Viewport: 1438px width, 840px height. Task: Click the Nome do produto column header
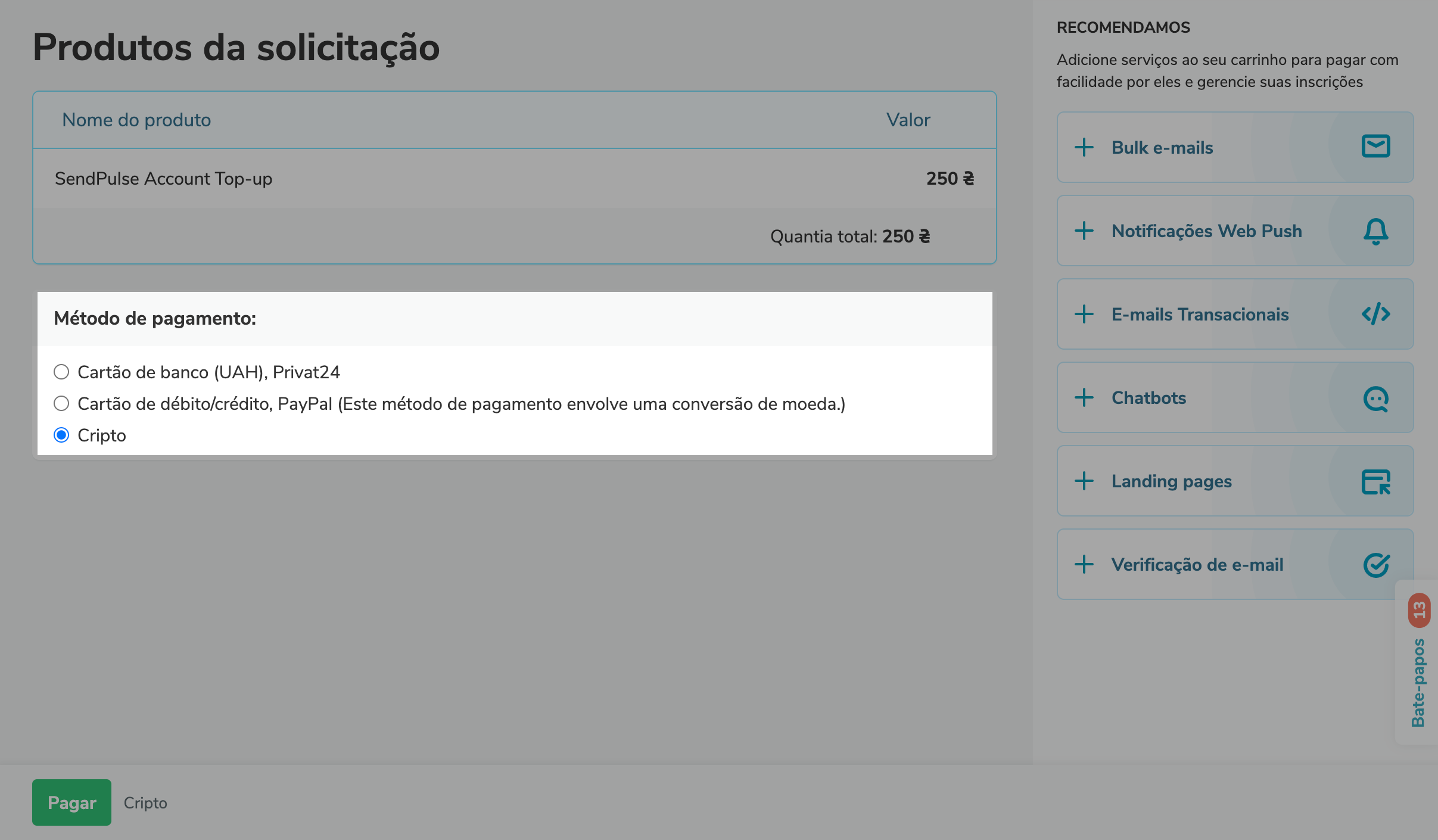[136, 120]
